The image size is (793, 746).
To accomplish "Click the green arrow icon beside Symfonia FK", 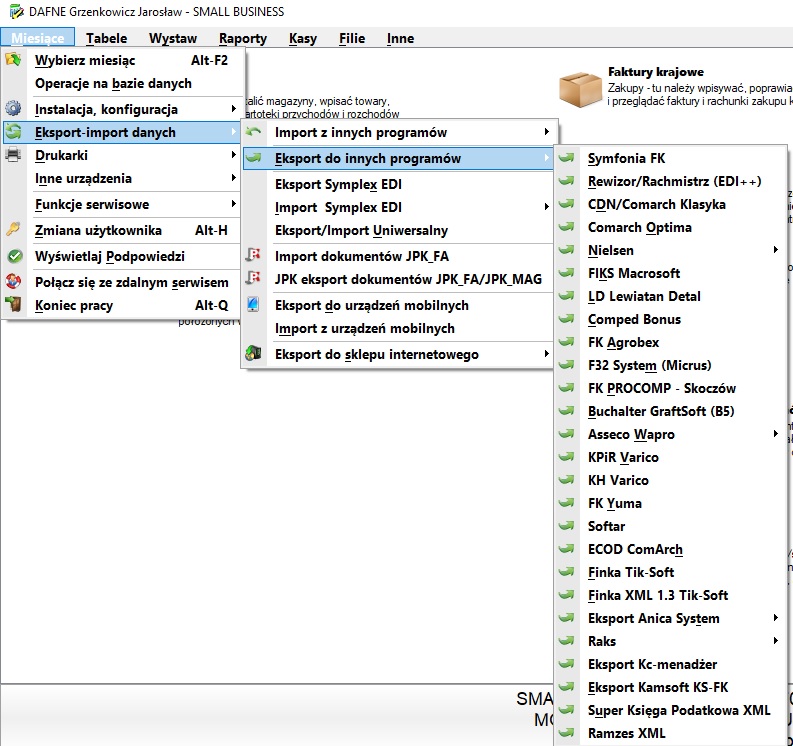I will tap(567, 157).
